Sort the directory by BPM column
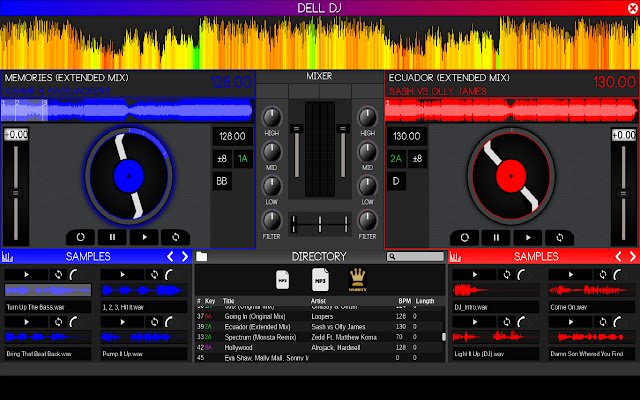 click(404, 301)
